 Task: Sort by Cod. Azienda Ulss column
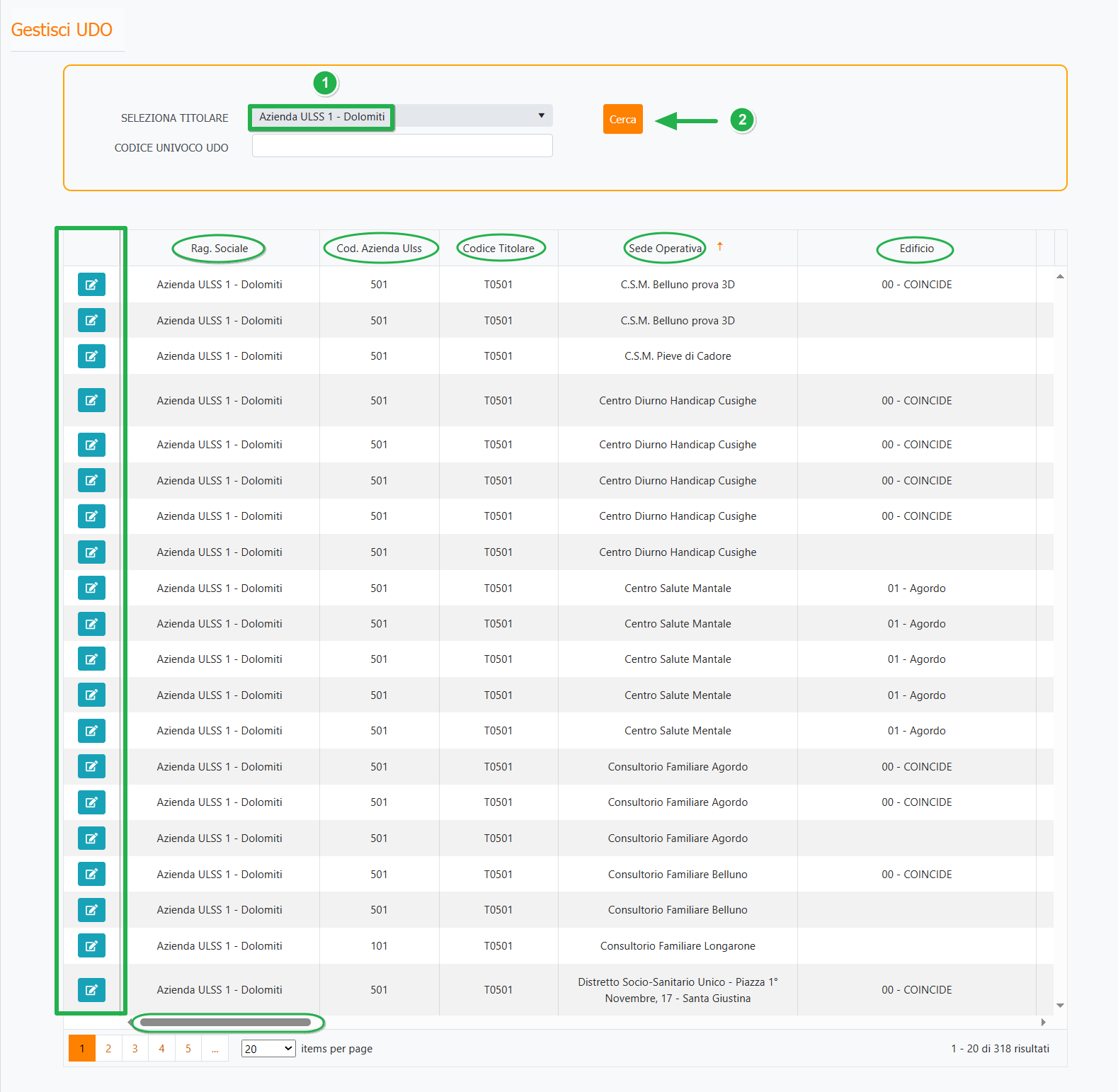point(379,249)
